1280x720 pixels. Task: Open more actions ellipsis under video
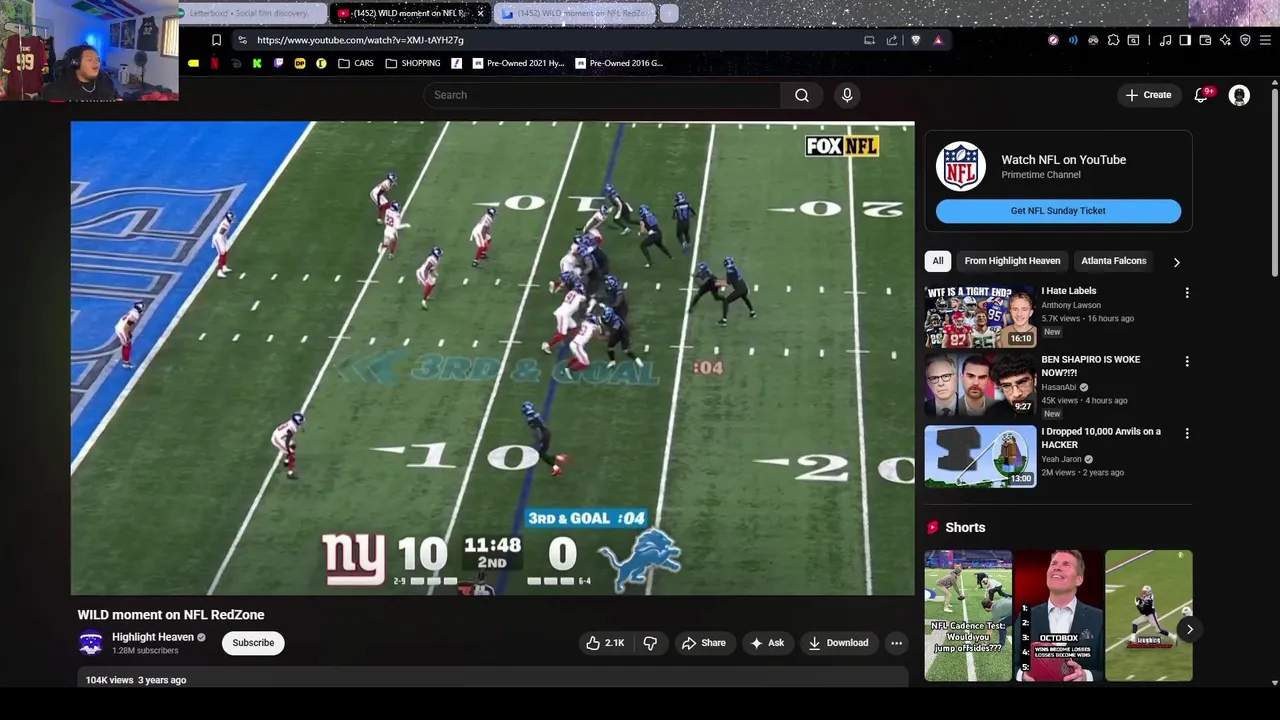896,643
